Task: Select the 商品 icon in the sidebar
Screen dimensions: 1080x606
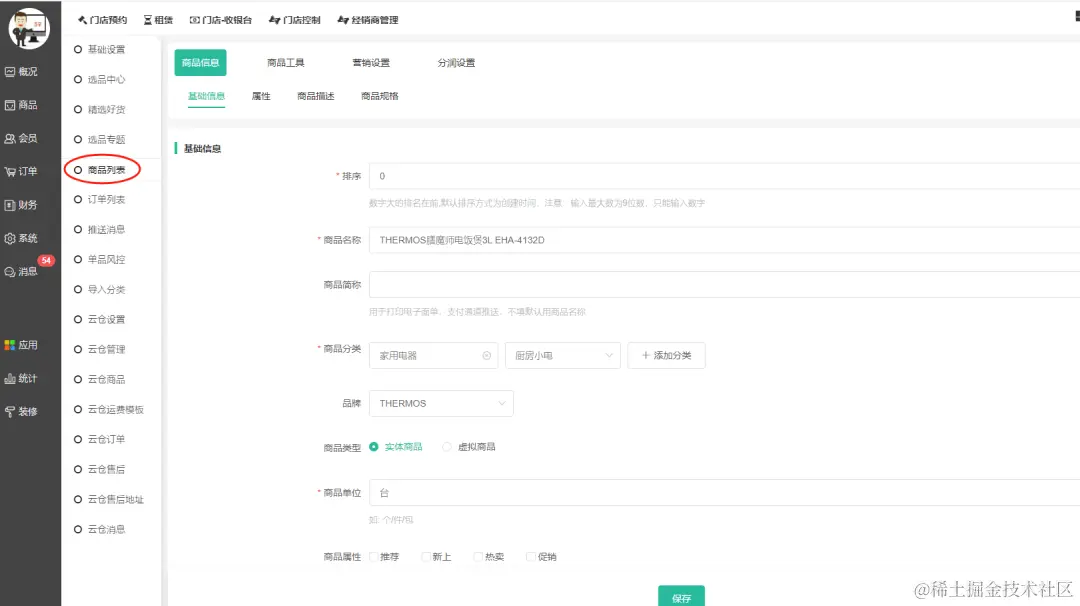Action: coord(30,104)
